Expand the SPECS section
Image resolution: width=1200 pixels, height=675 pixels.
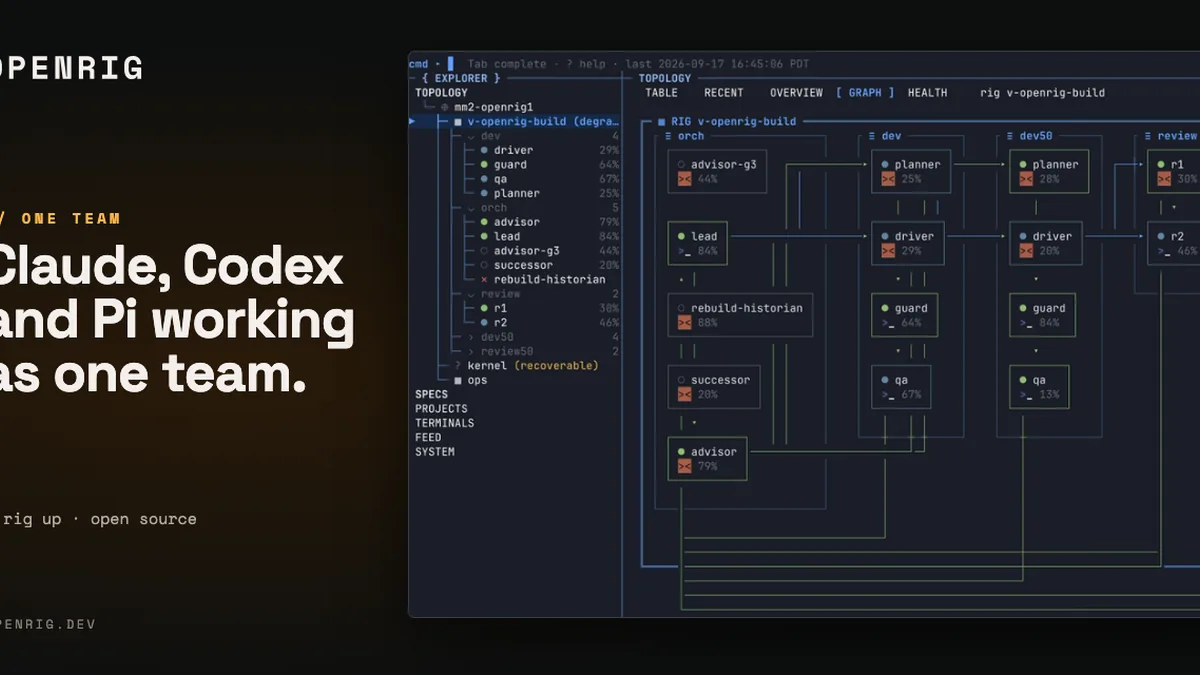coord(432,395)
